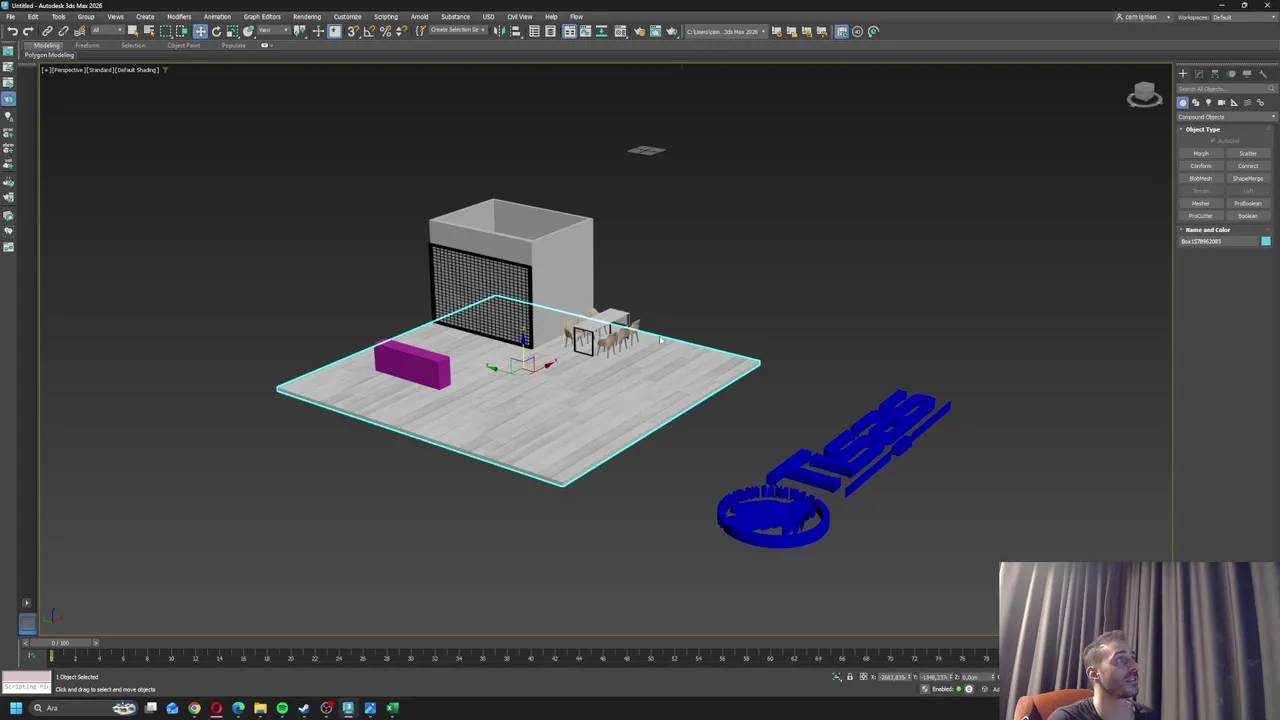Open the Render Setup icon
Screen dimensions: 1280x720
tap(639, 31)
